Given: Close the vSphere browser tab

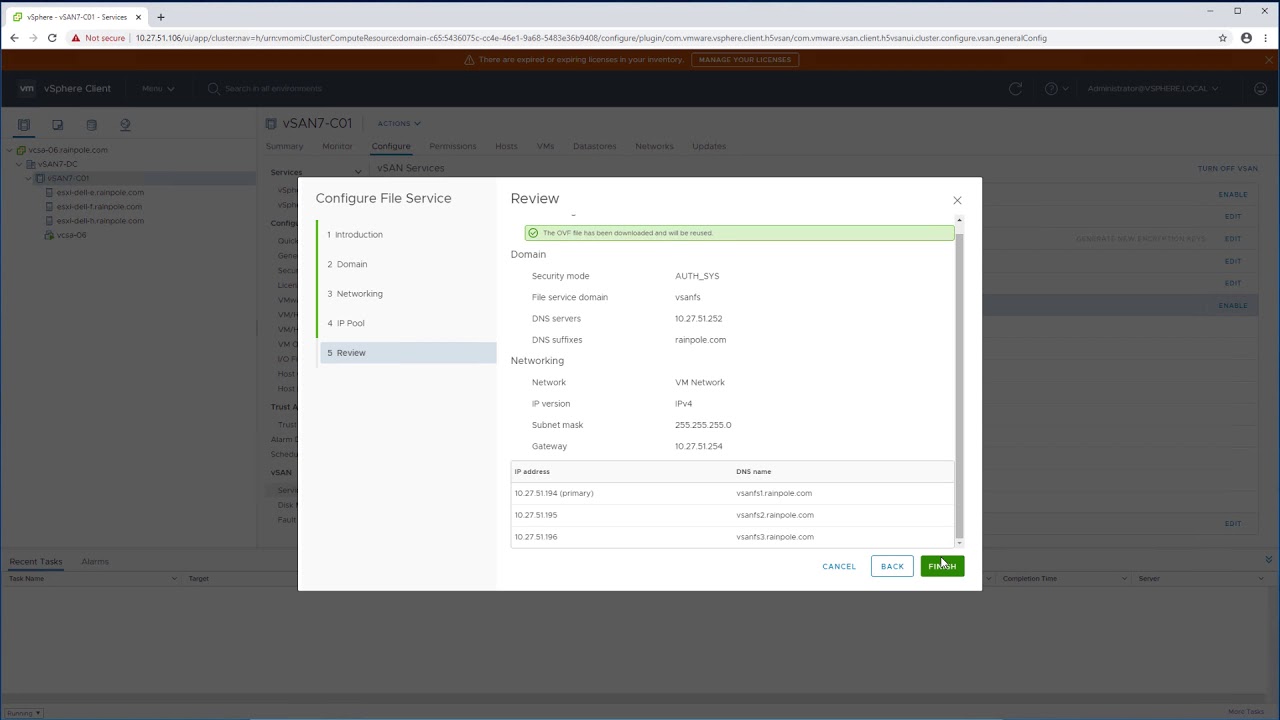Looking at the screenshot, I should pyautogui.click(x=138, y=17).
